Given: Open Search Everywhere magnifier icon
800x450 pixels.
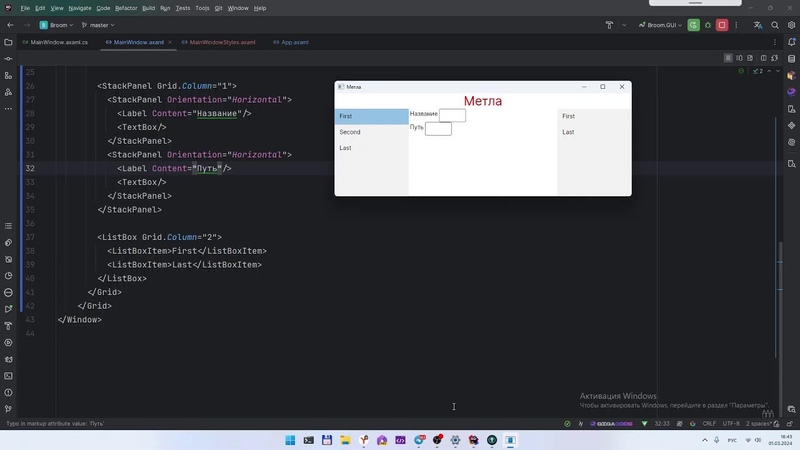Looking at the screenshot, I should 775,25.
